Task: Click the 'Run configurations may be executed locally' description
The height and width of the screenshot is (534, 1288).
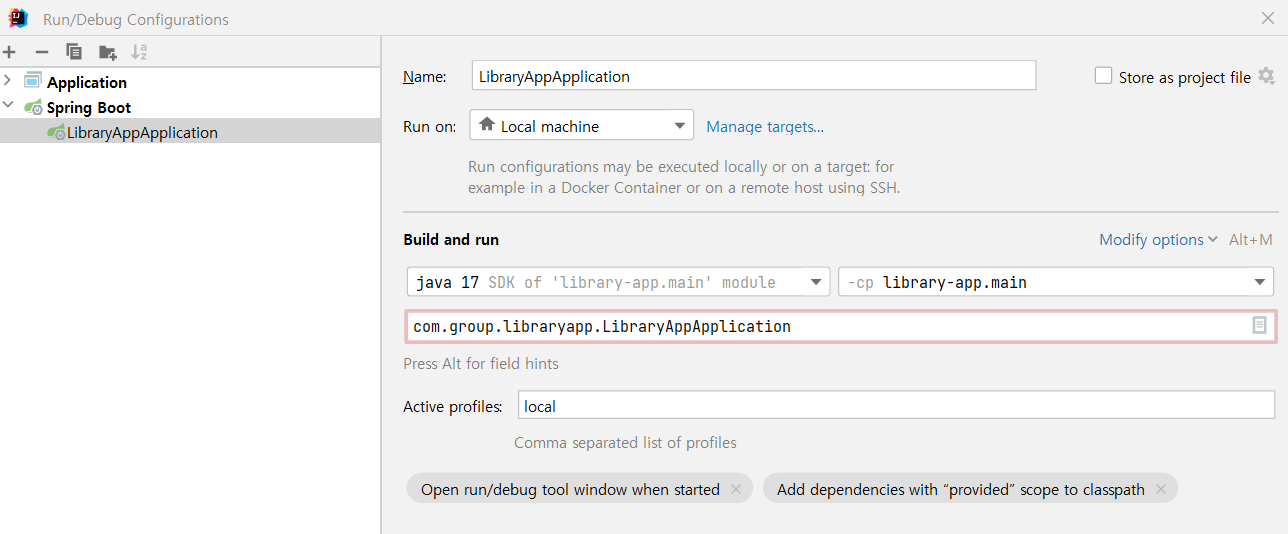Action: (x=684, y=177)
